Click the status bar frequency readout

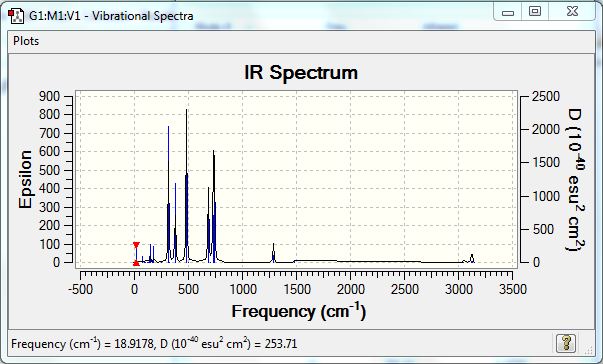pyautogui.click(x=154, y=343)
